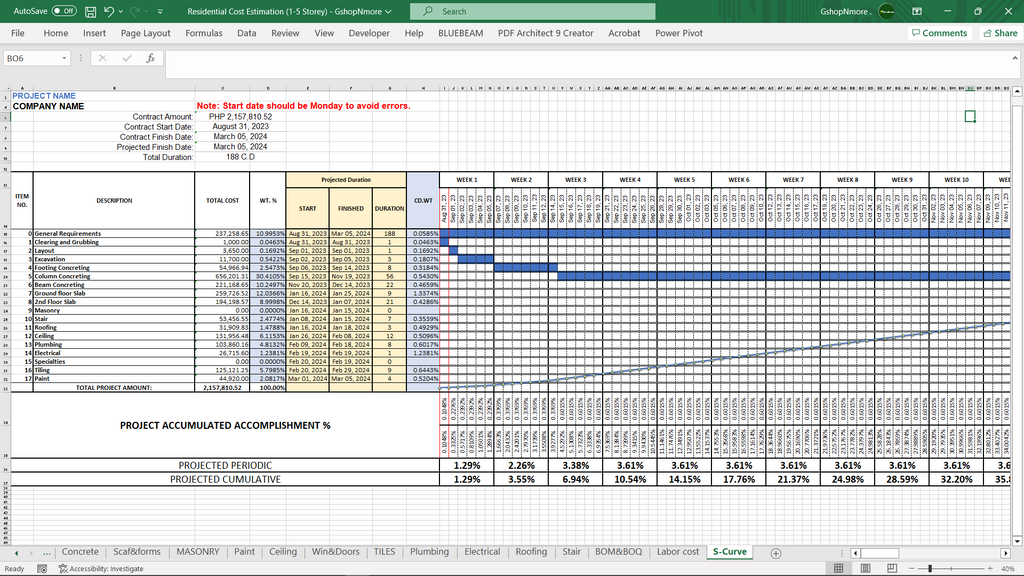Switch to the Home ribbon tab
This screenshot has width=1024, height=576.
point(56,33)
